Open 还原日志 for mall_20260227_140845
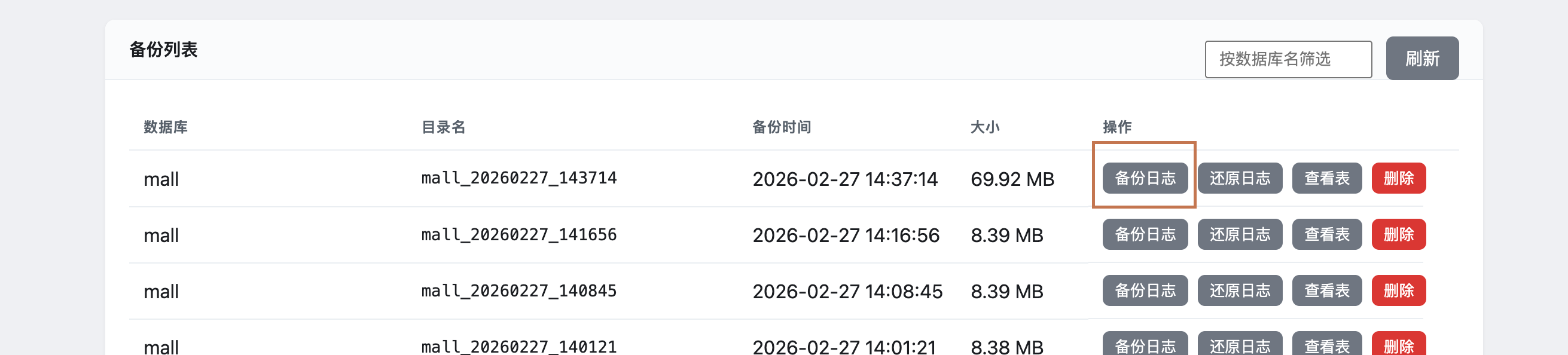This screenshot has height=355, width=1568. (x=1239, y=290)
